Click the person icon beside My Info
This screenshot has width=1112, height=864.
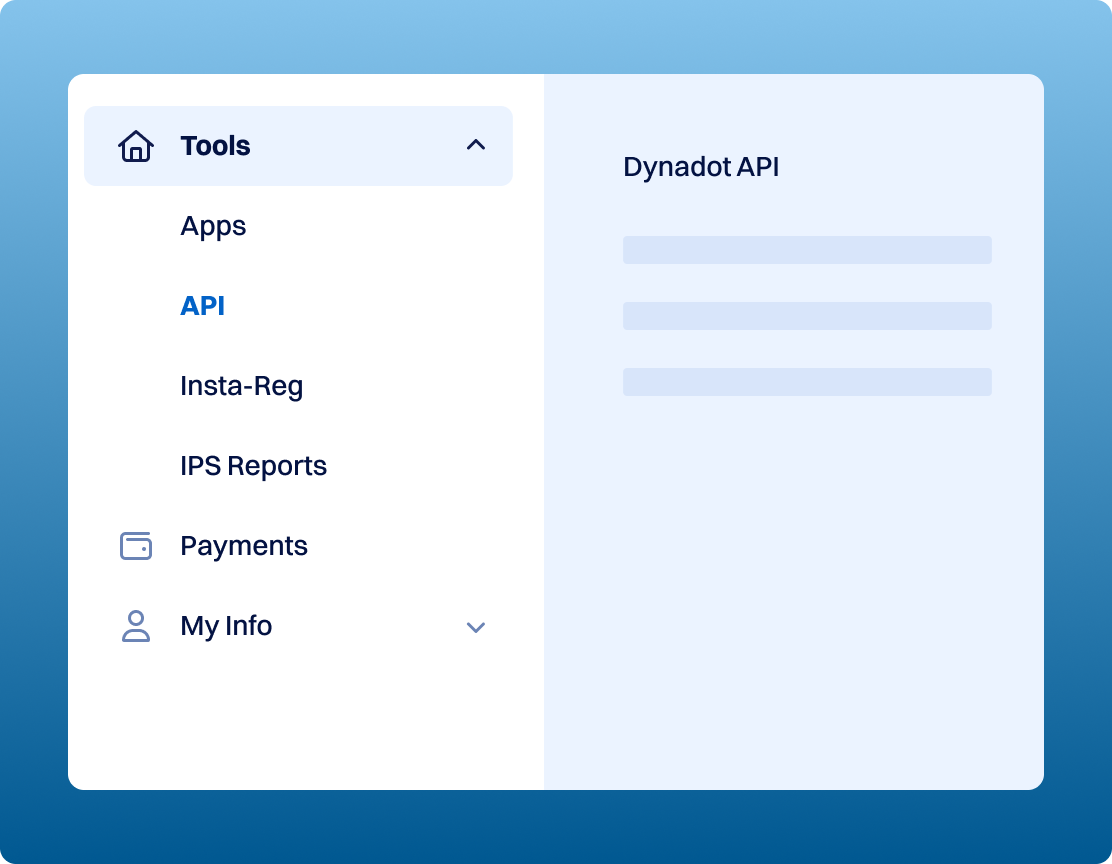coord(135,626)
